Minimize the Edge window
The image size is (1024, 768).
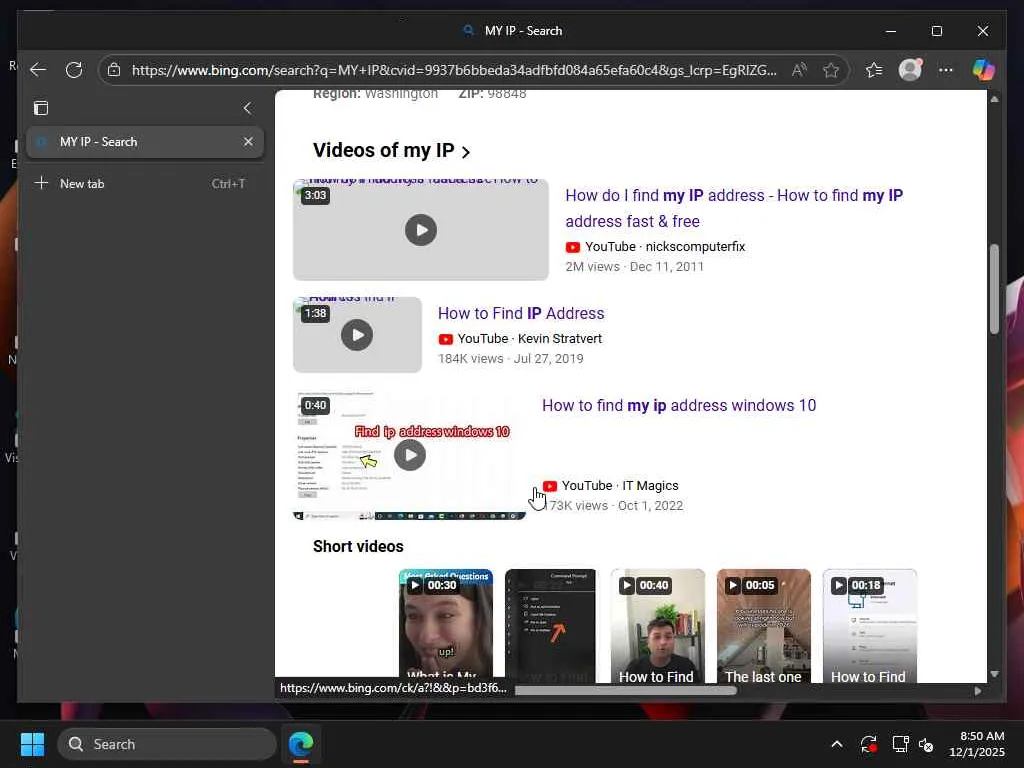[891, 31]
